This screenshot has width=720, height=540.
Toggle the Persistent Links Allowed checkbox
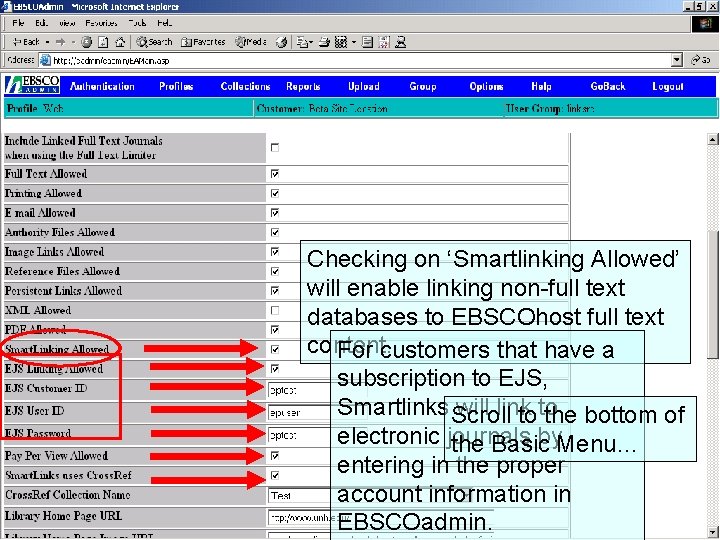coord(275,291)
